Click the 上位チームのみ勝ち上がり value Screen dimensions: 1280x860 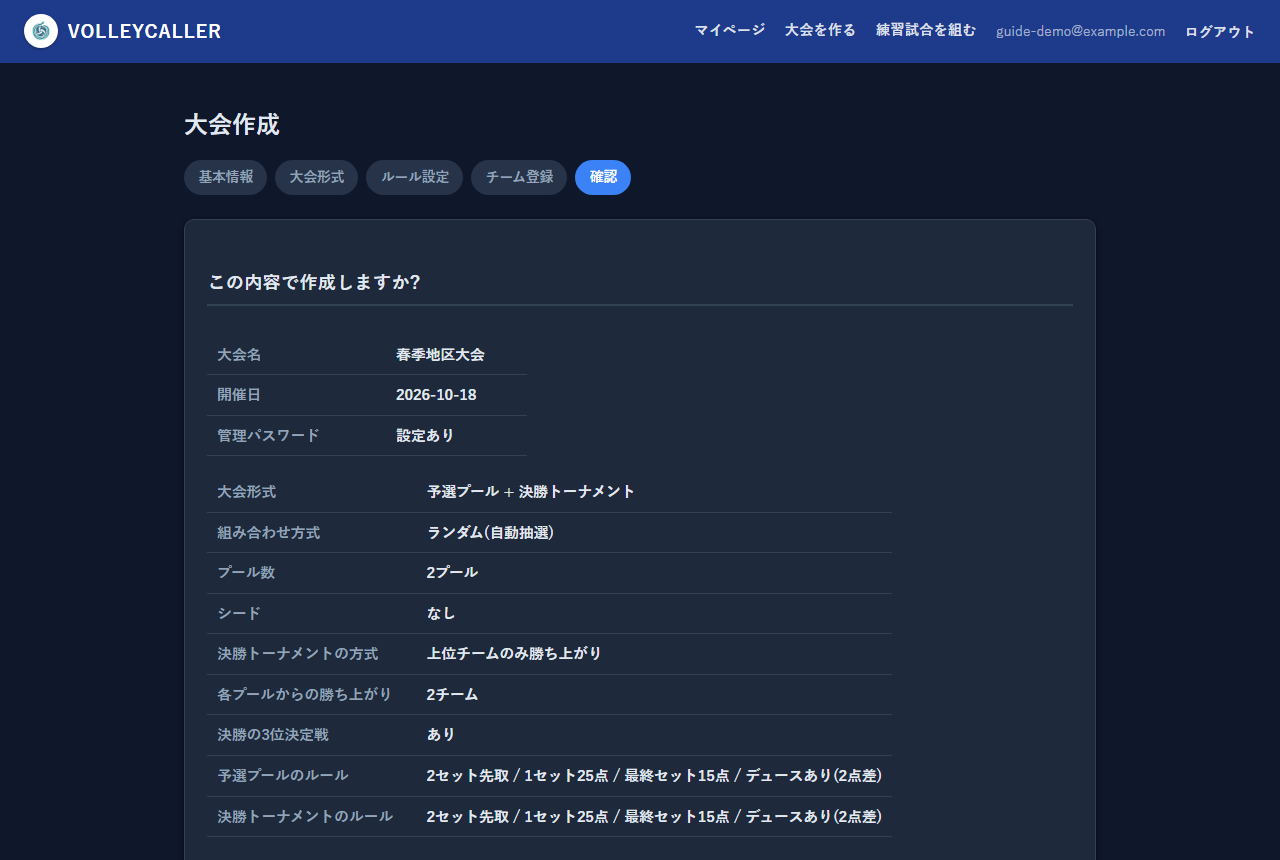click(x=514, y=654)
